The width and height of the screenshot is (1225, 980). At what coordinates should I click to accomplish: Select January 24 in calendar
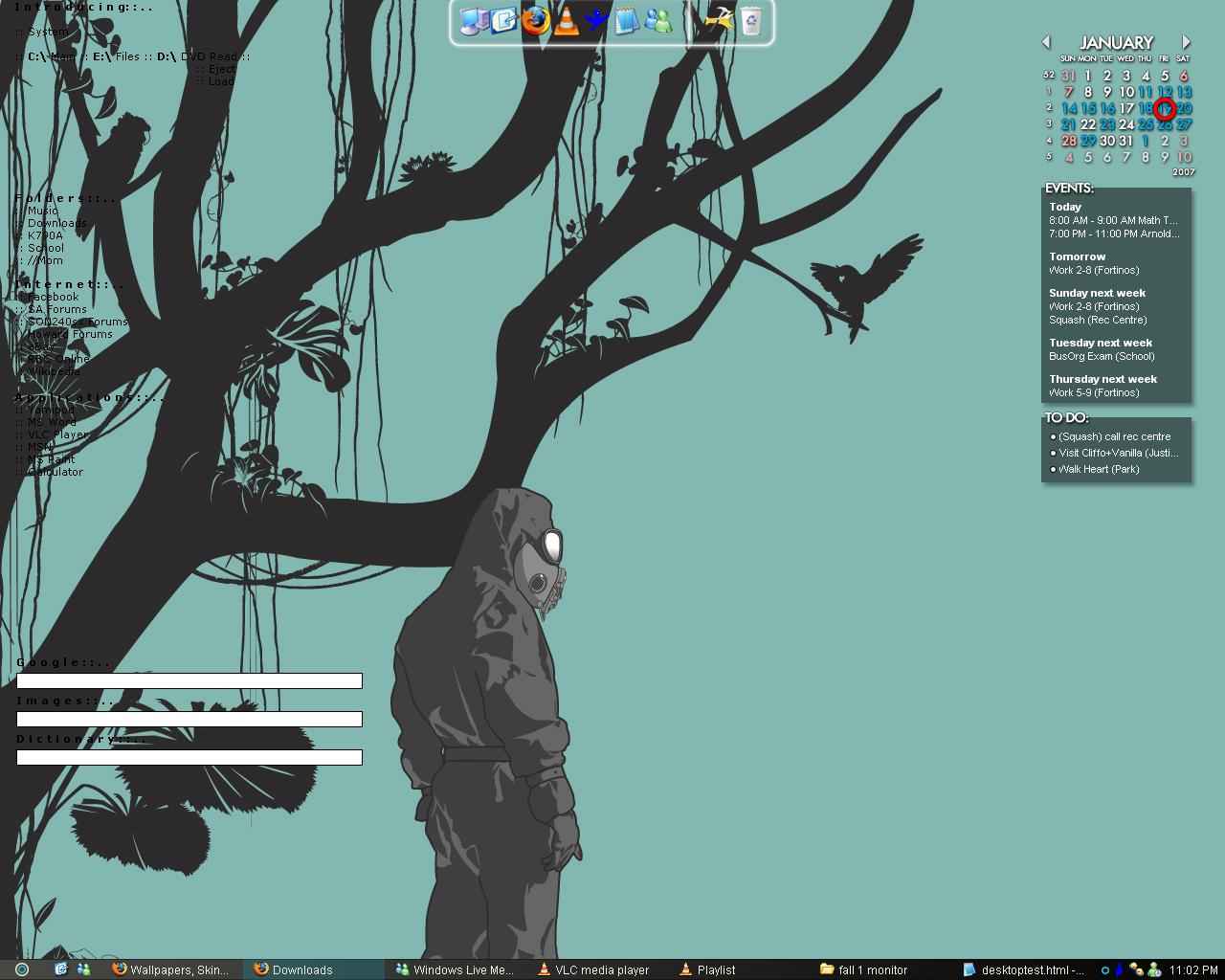pos(1126,124)
